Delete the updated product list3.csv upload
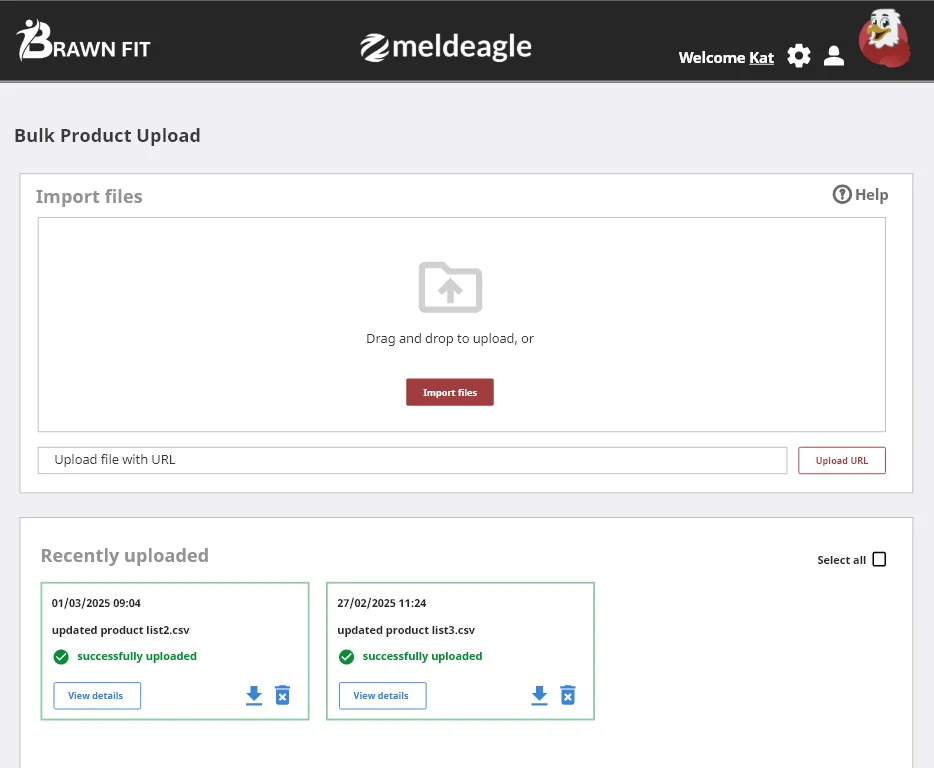This screenshot has width=934, height=768. click(x=568, y=695)
